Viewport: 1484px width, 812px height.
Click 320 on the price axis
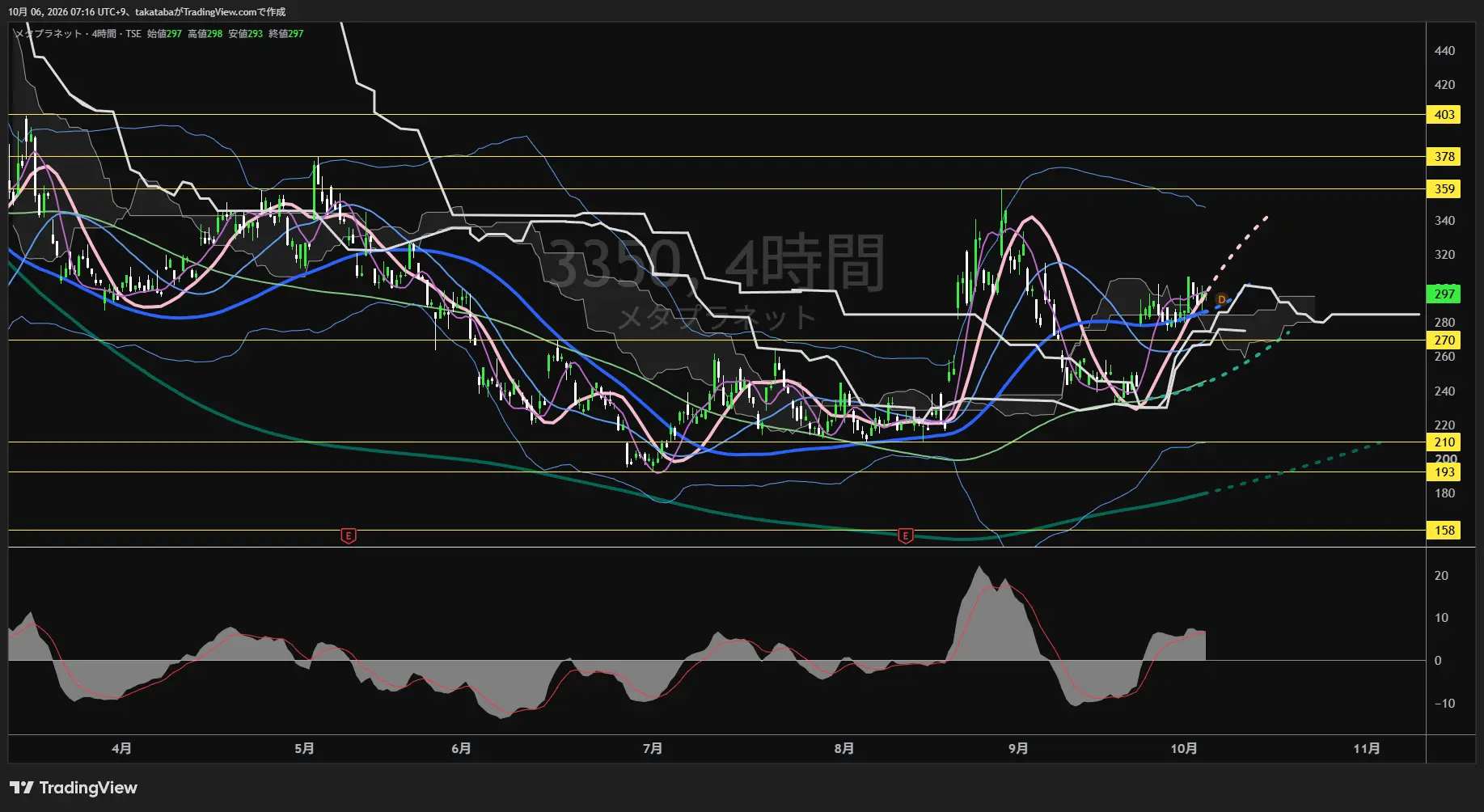coord(1444,255)
